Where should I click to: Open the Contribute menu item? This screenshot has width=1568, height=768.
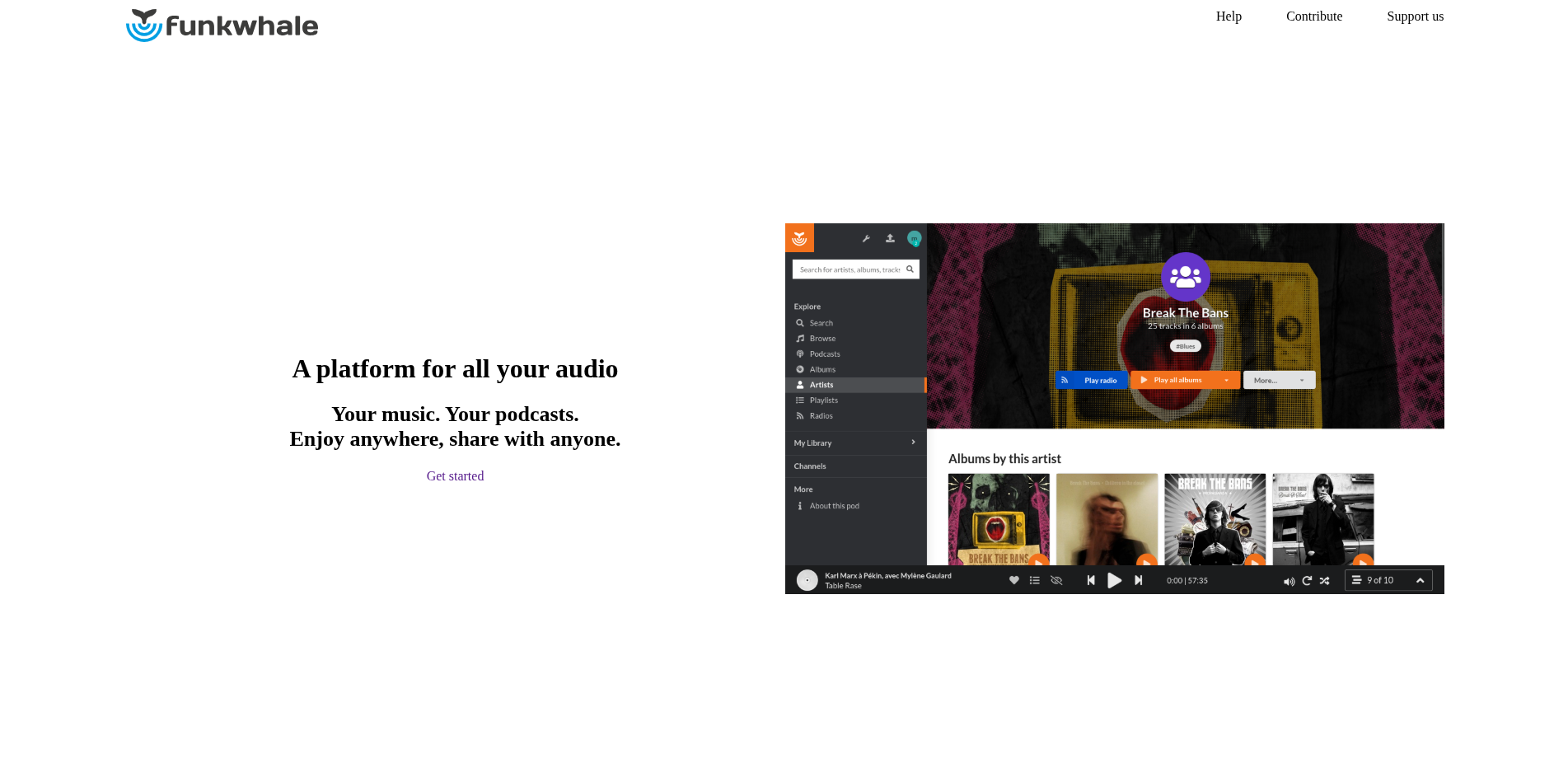tap(1314, 16)
